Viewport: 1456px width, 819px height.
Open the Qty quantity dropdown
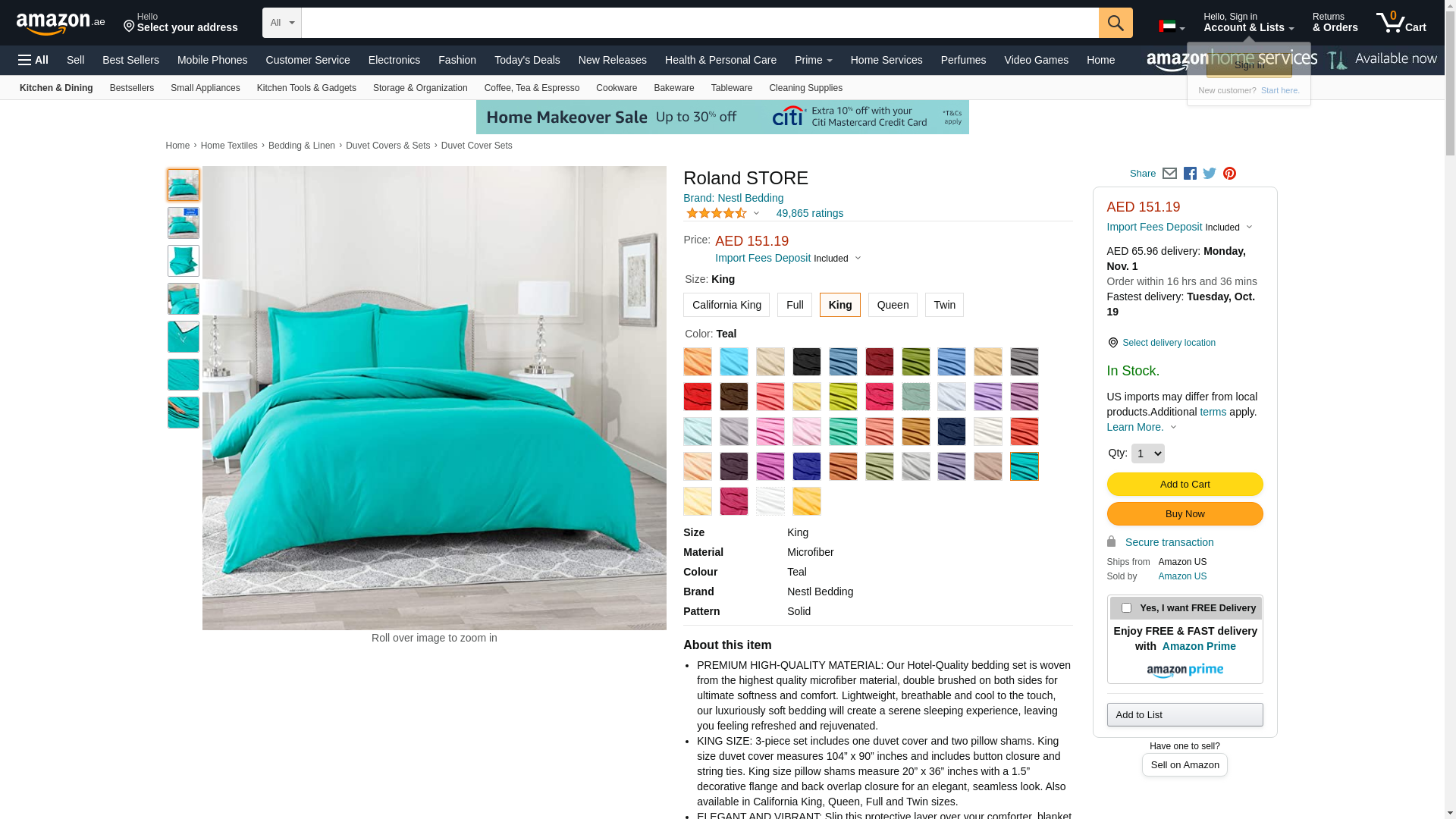[x=1147, y=453]
